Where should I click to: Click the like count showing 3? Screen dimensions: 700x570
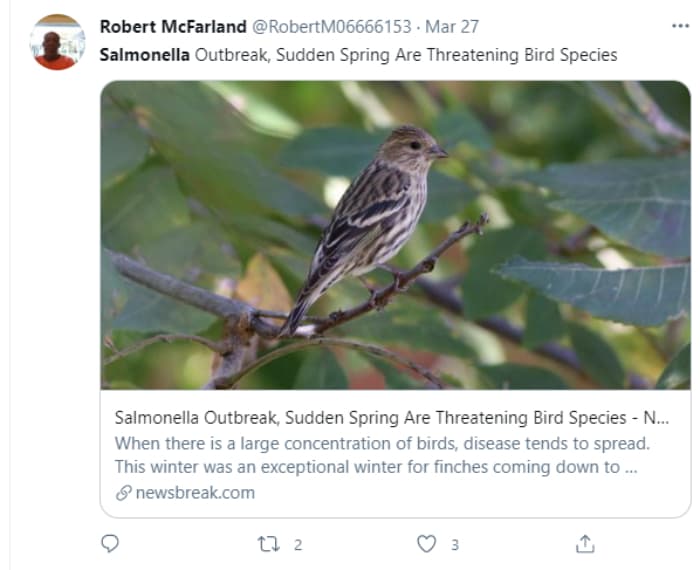coord(454,545)
